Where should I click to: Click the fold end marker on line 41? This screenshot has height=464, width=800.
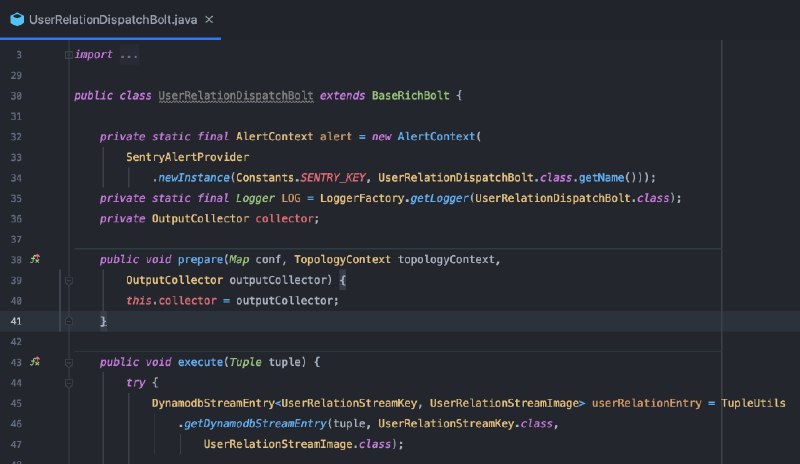[68, 321]
